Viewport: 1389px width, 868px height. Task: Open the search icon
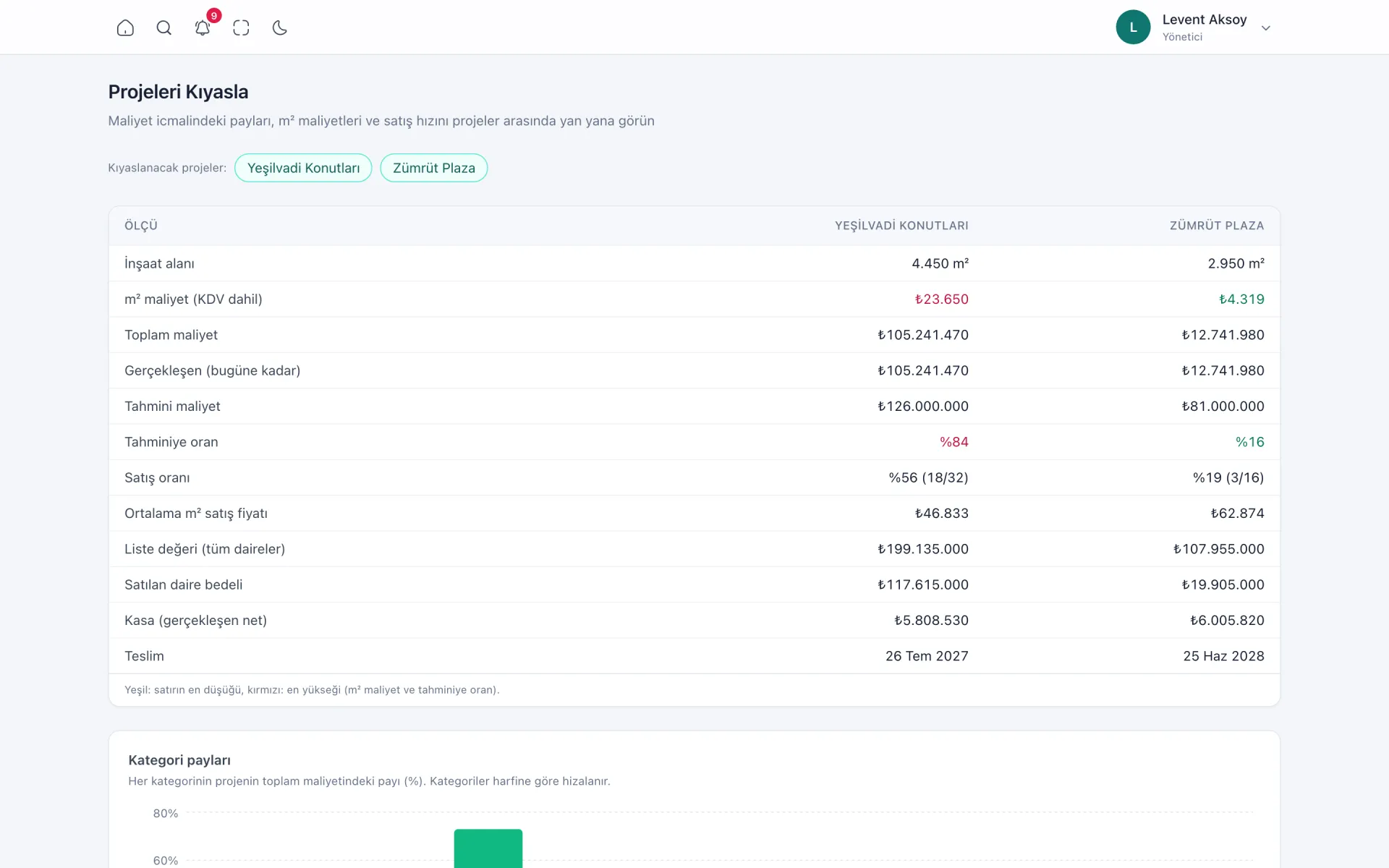164,27
